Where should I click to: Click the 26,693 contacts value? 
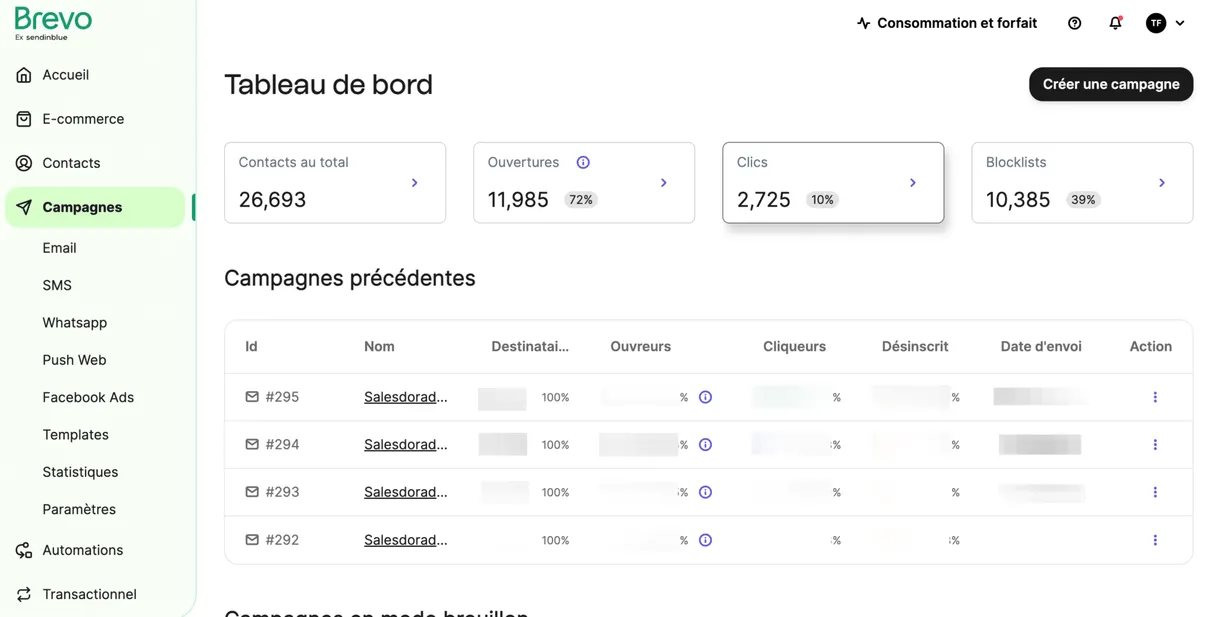click(272, 200)
